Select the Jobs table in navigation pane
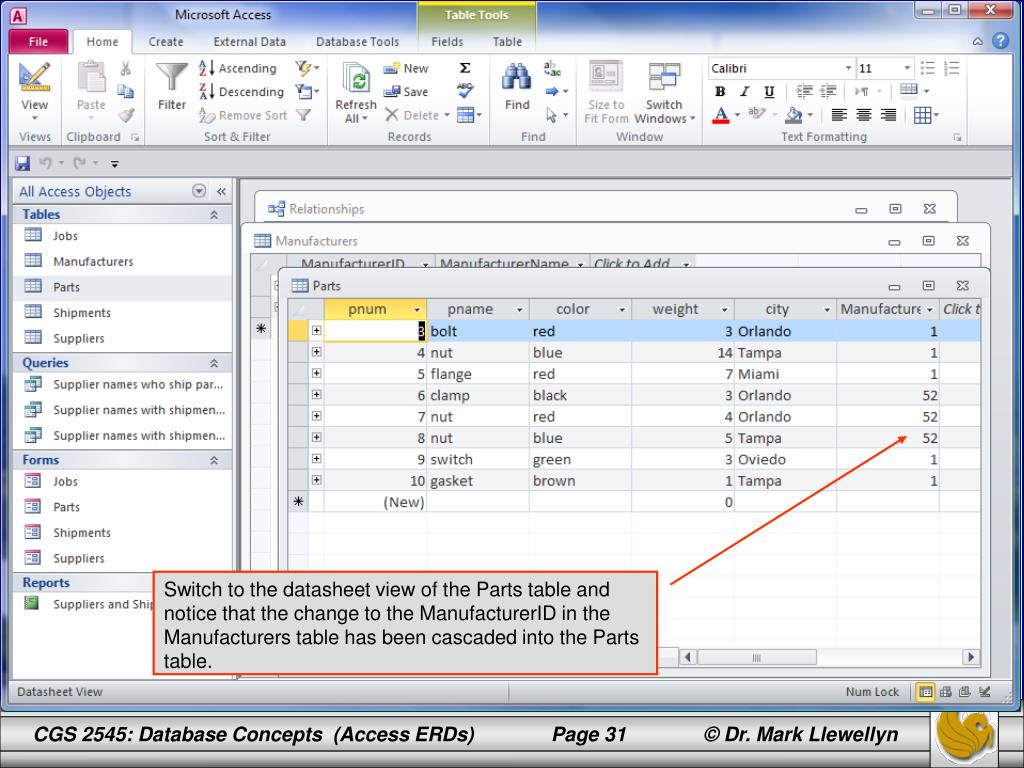1024x768 pixels. click(x=65, y=236)
